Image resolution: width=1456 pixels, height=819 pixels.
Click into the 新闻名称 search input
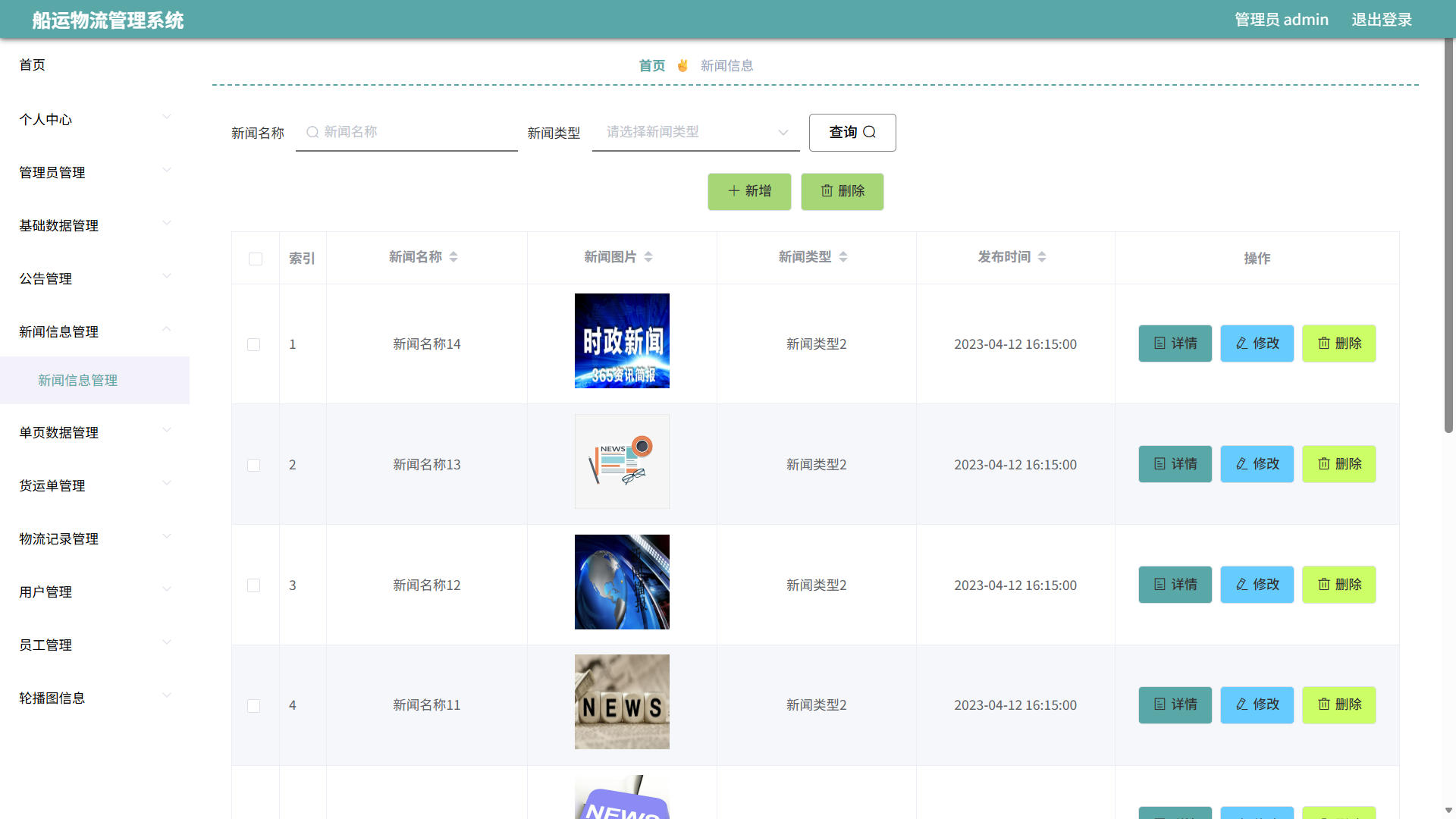click(x=406, y=132)
